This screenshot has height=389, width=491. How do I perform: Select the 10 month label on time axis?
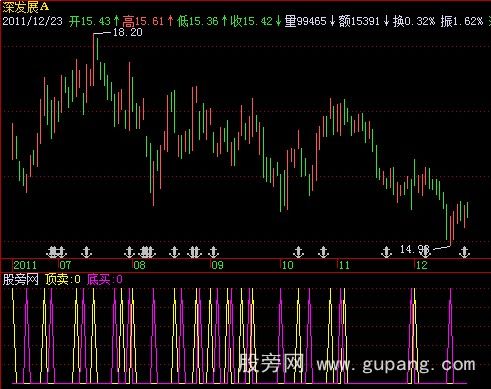288,265
